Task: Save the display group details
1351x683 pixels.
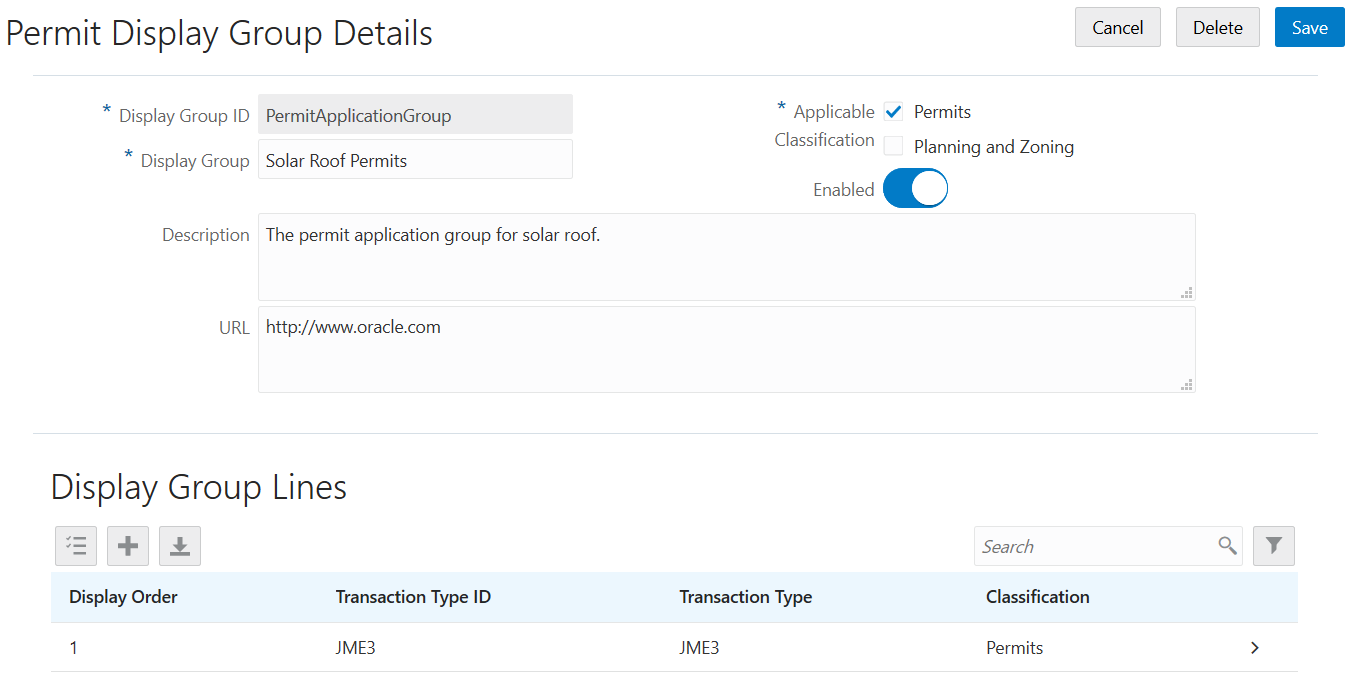Action: 1309,27
